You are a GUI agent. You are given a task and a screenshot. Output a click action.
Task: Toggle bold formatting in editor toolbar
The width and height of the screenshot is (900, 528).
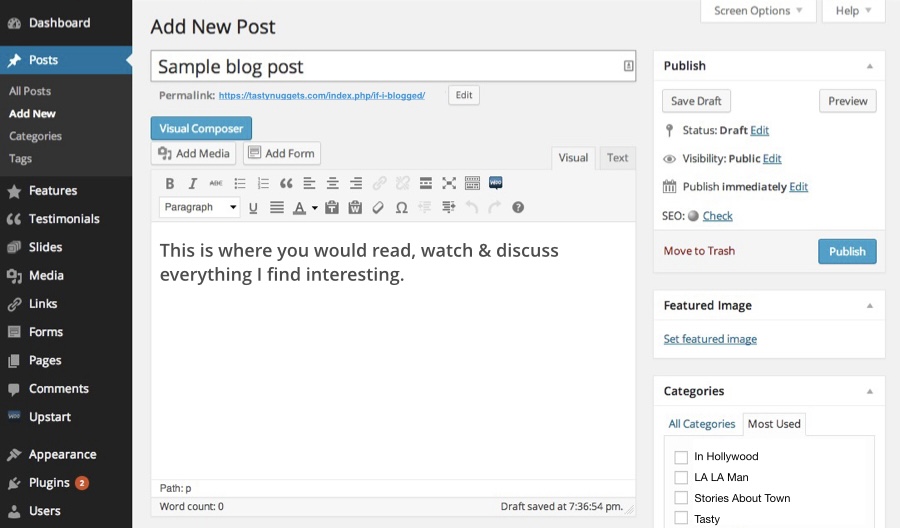click(169, 184)
